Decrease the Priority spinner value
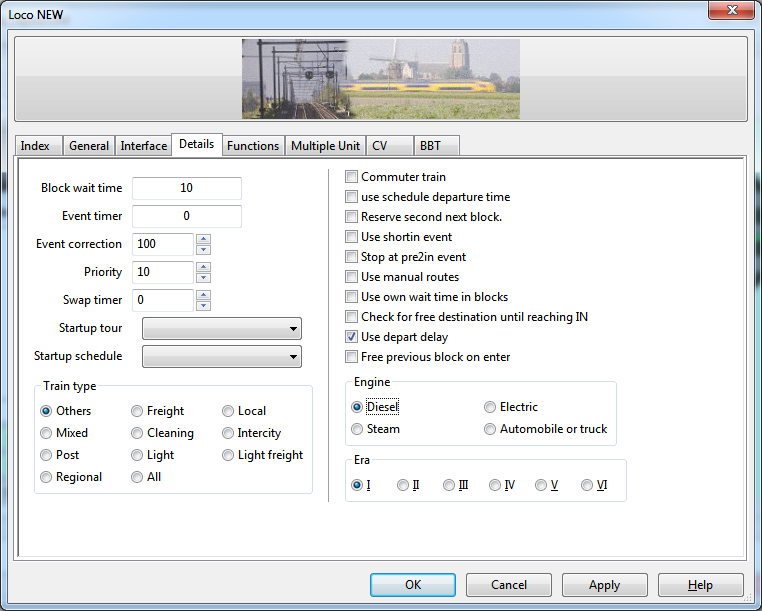 pos(203,278)
